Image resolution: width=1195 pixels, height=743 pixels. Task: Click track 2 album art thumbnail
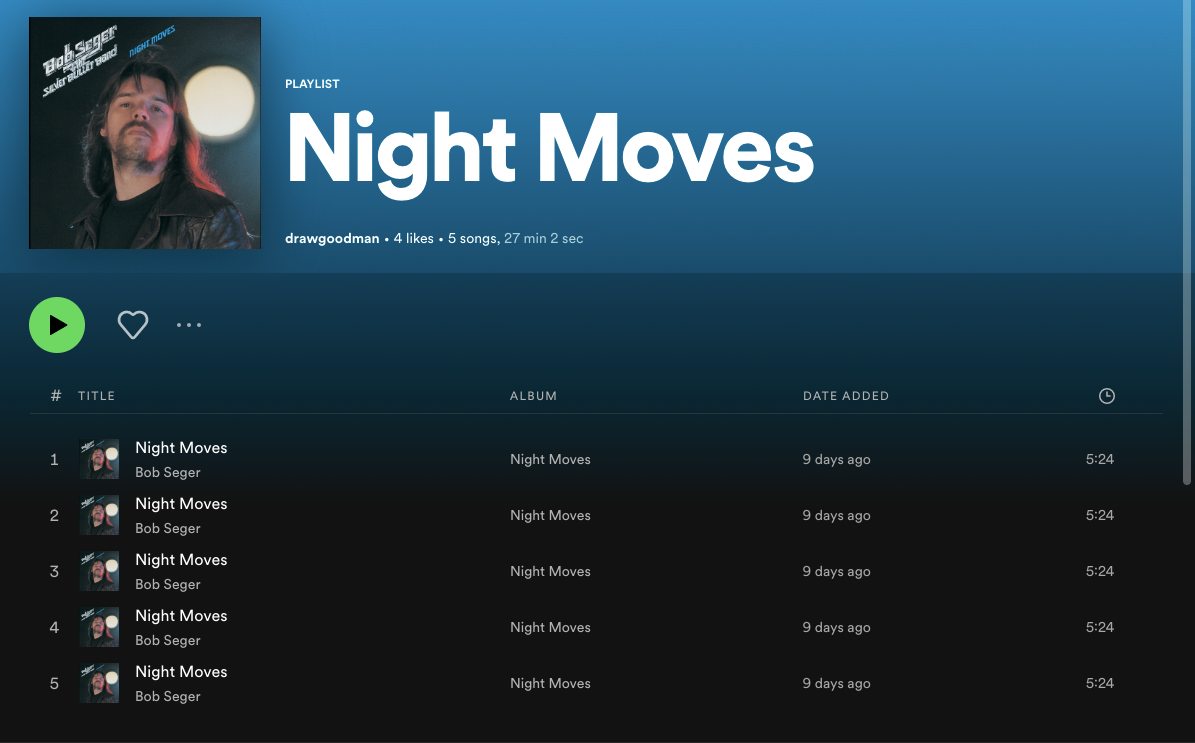point(99,515)
